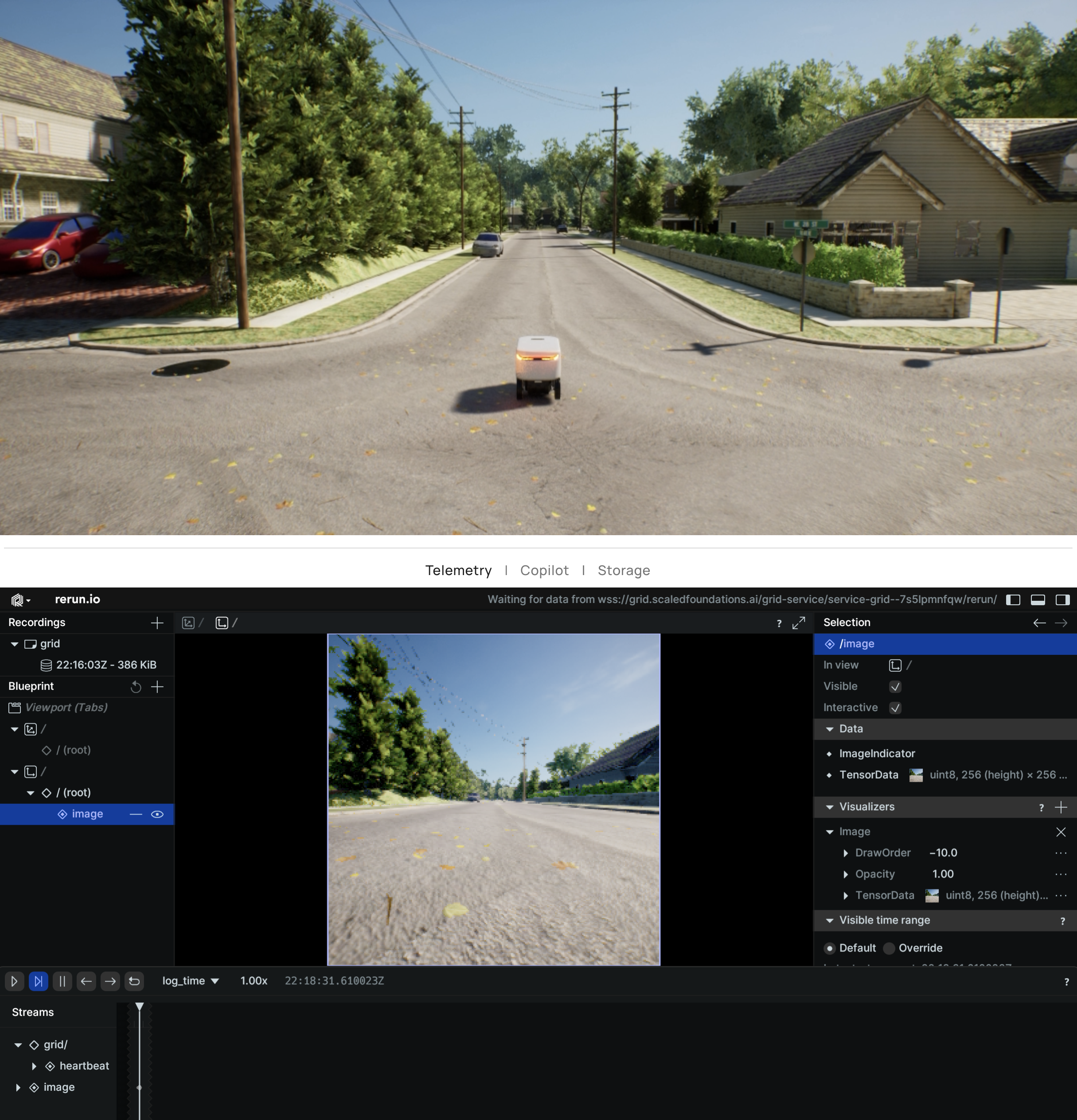Click the play button in the timeline controls
This screenshot has width=1077, height=1120.
[14, 981]
